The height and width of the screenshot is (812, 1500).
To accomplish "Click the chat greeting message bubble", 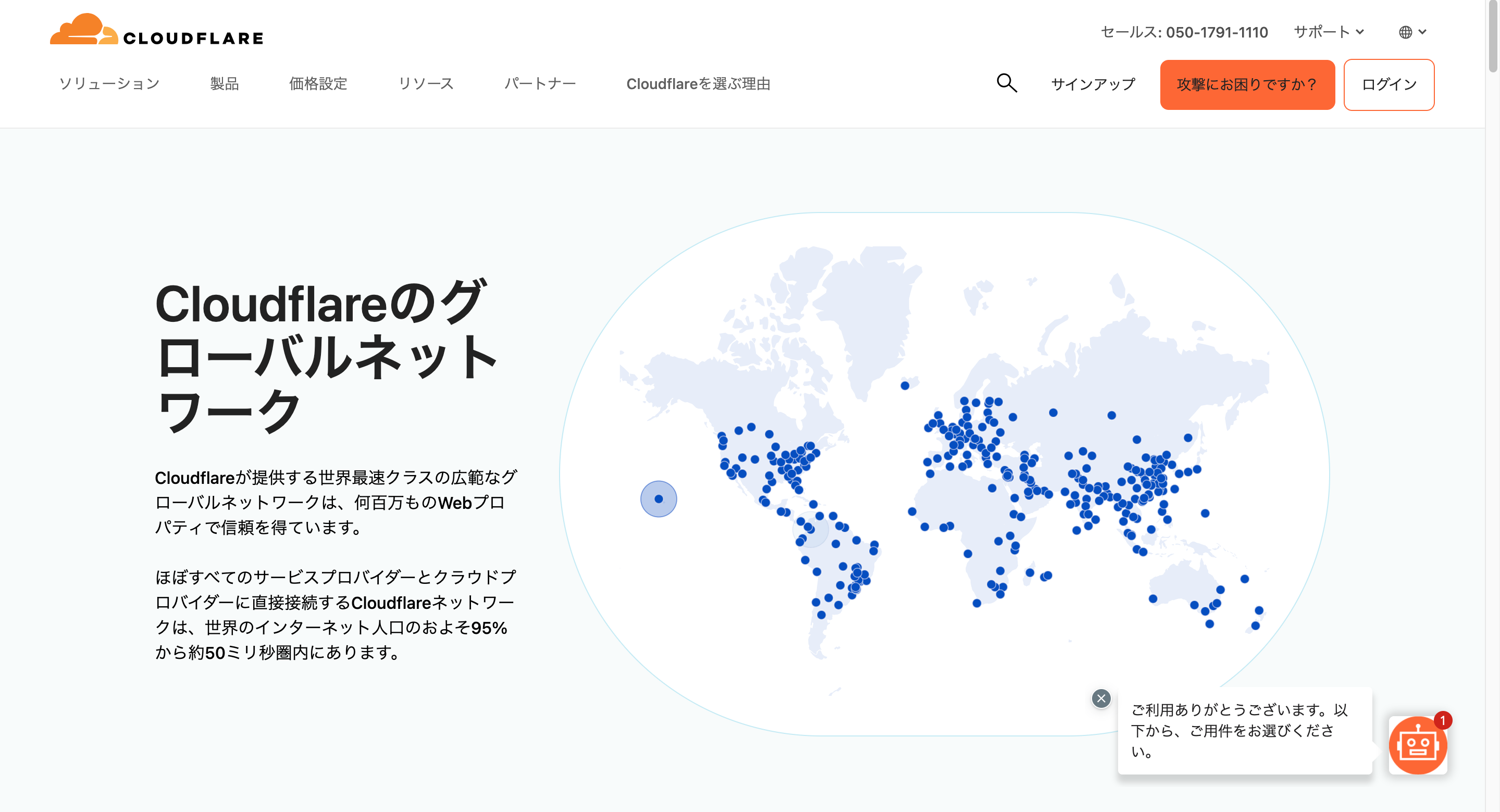I will (x=1244, y=731).
